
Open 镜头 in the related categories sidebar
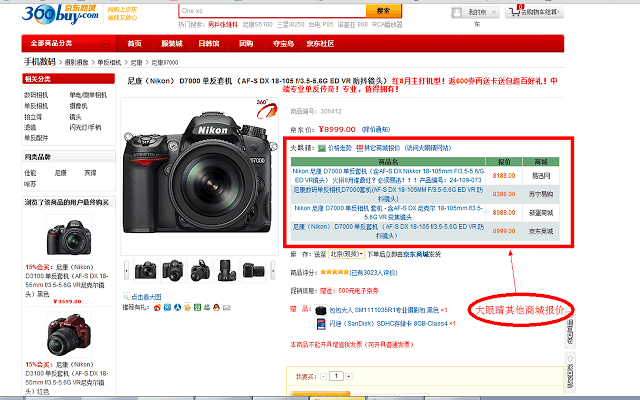(x=75, y=117)
